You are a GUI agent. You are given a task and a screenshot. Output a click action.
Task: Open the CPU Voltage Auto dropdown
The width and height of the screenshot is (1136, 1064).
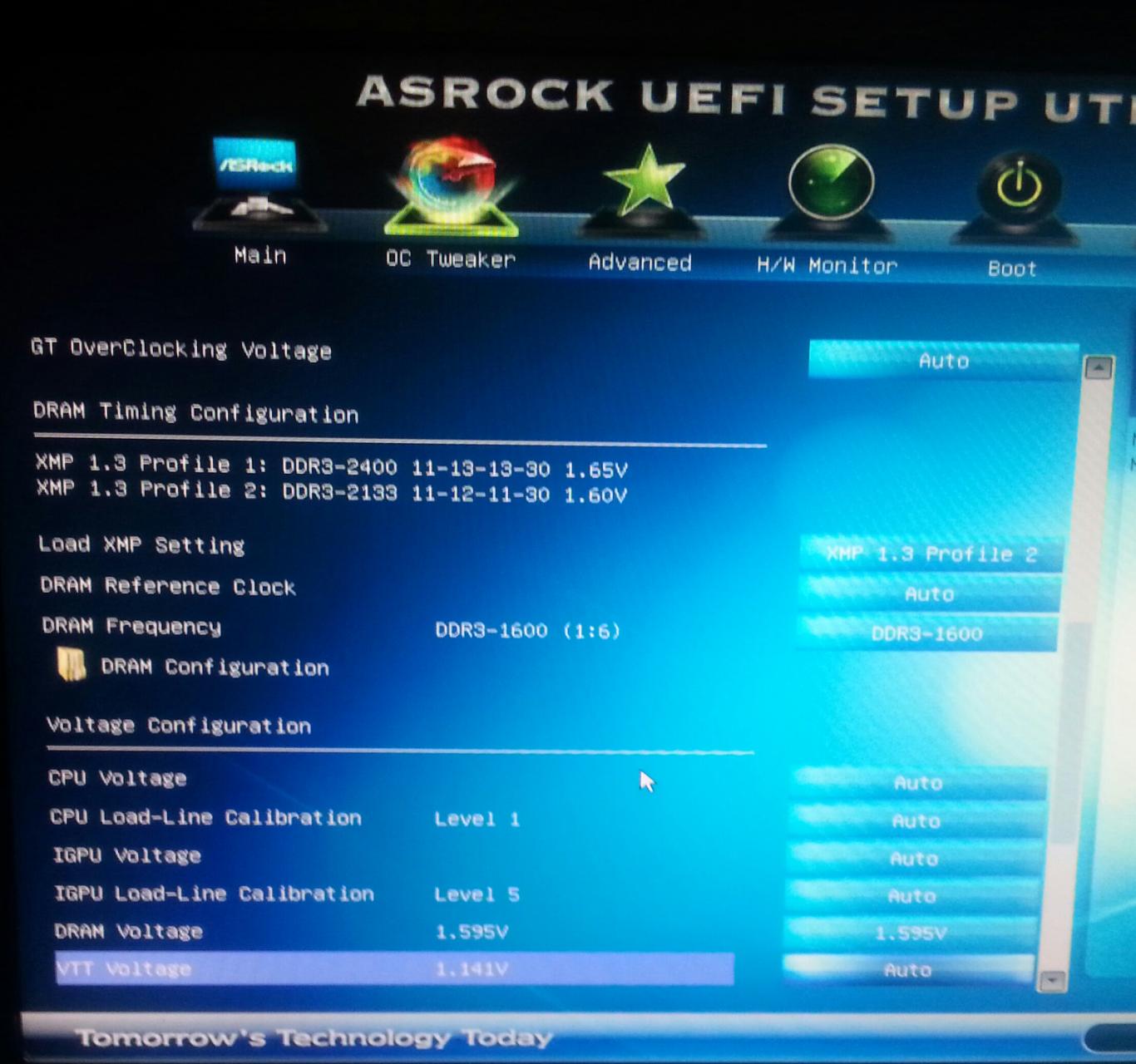(918, 783)
